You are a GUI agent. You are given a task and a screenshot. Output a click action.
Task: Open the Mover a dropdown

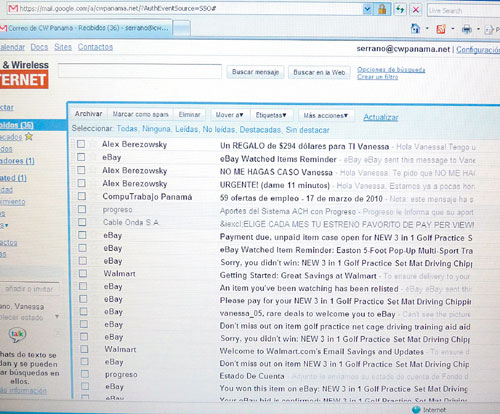tap(229, 115)
